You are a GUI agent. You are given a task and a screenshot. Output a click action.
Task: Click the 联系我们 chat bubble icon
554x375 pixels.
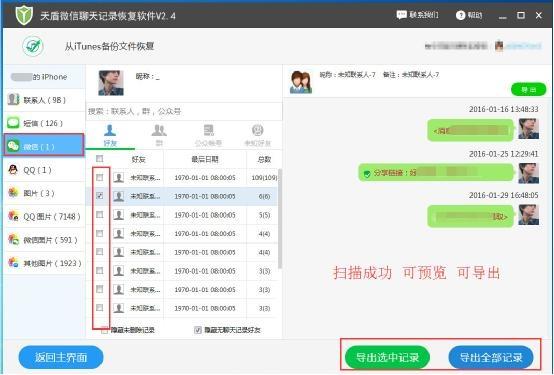(x=402, y=15)
